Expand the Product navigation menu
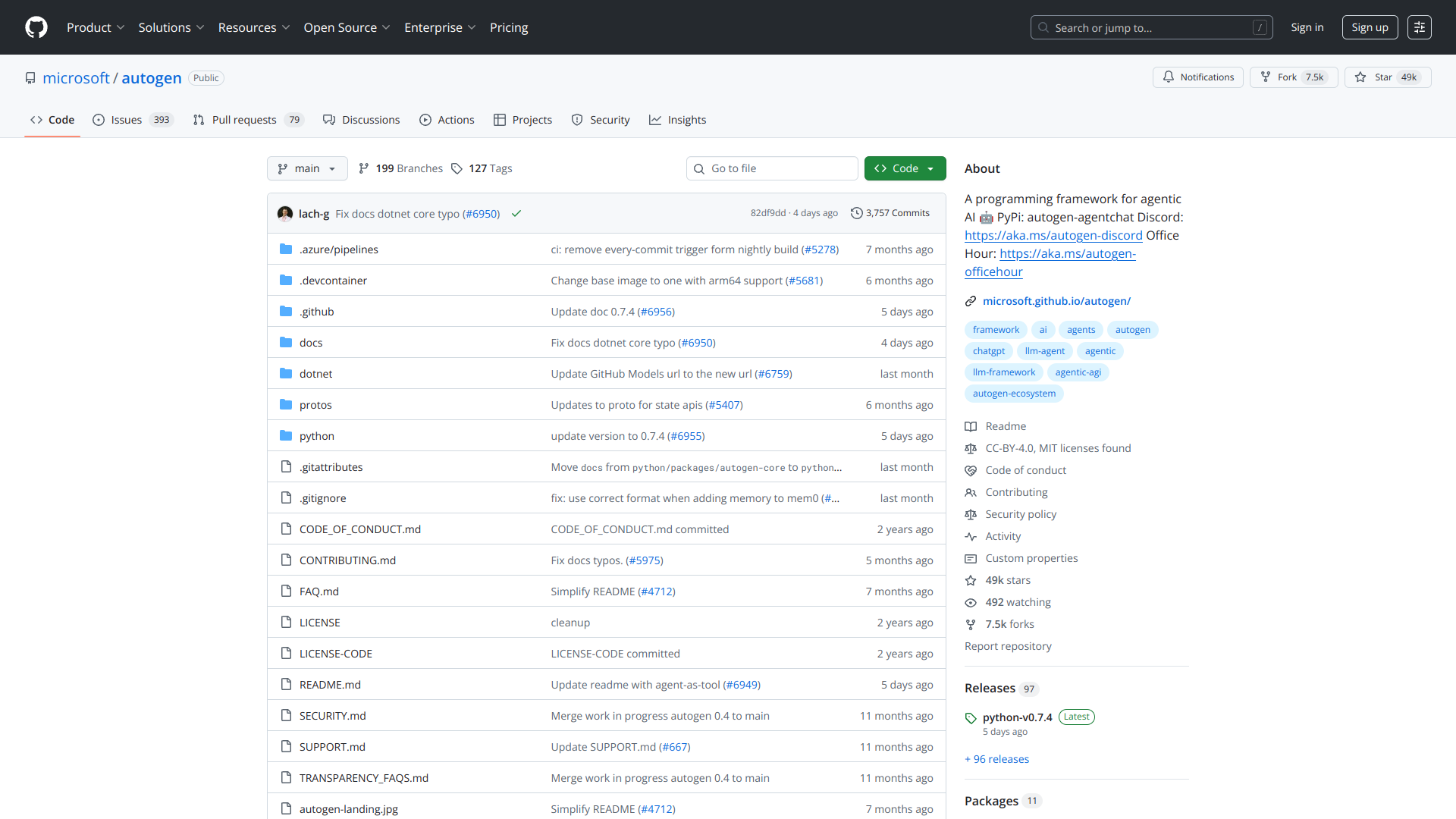1456x819 pixels. point(95,27)
